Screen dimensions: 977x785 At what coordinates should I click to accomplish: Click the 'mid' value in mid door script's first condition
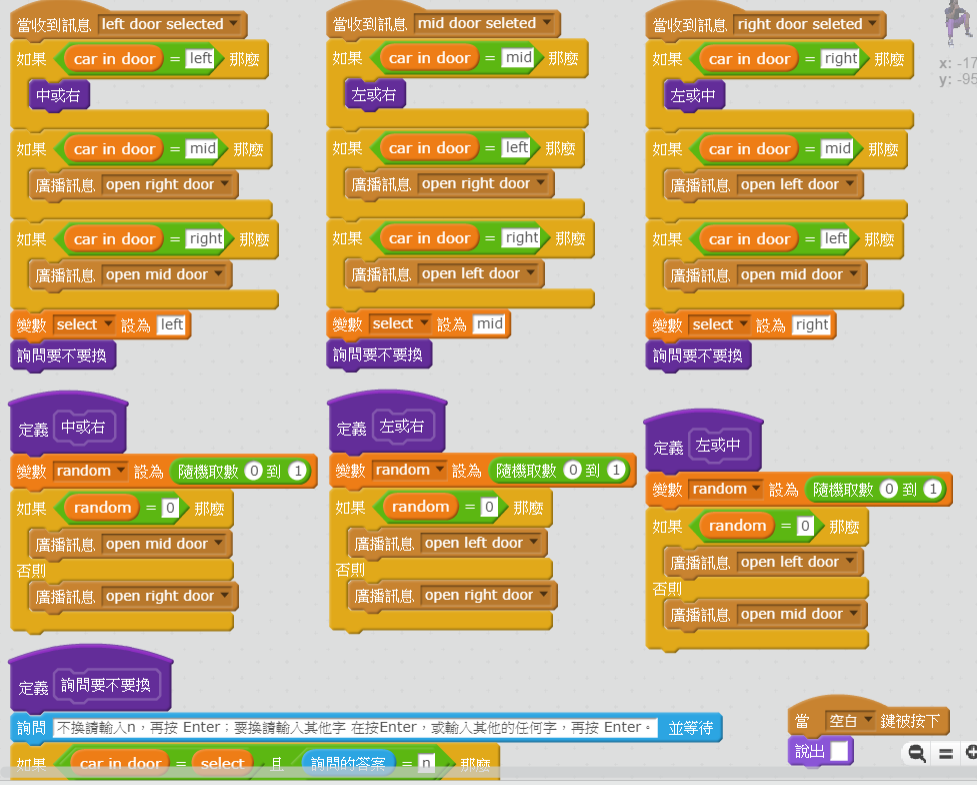(x=518, y=58)
